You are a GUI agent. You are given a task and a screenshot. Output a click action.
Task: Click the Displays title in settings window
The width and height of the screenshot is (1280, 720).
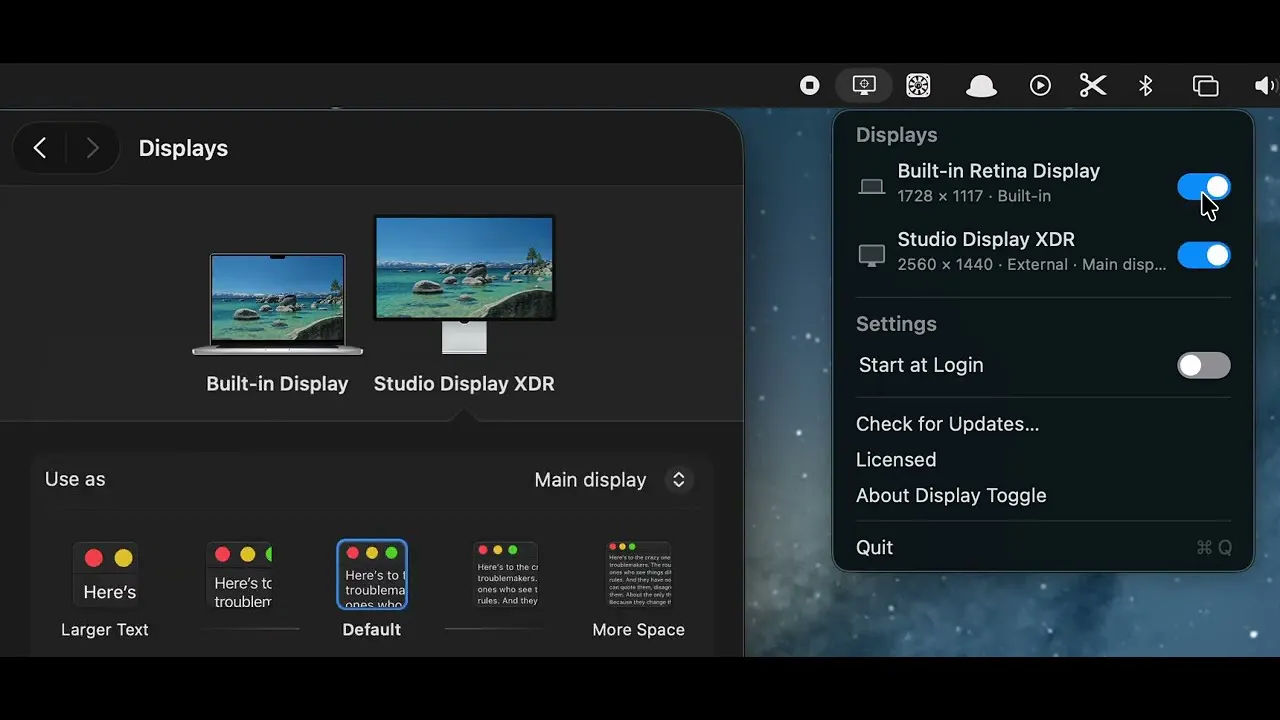point(183,148)
